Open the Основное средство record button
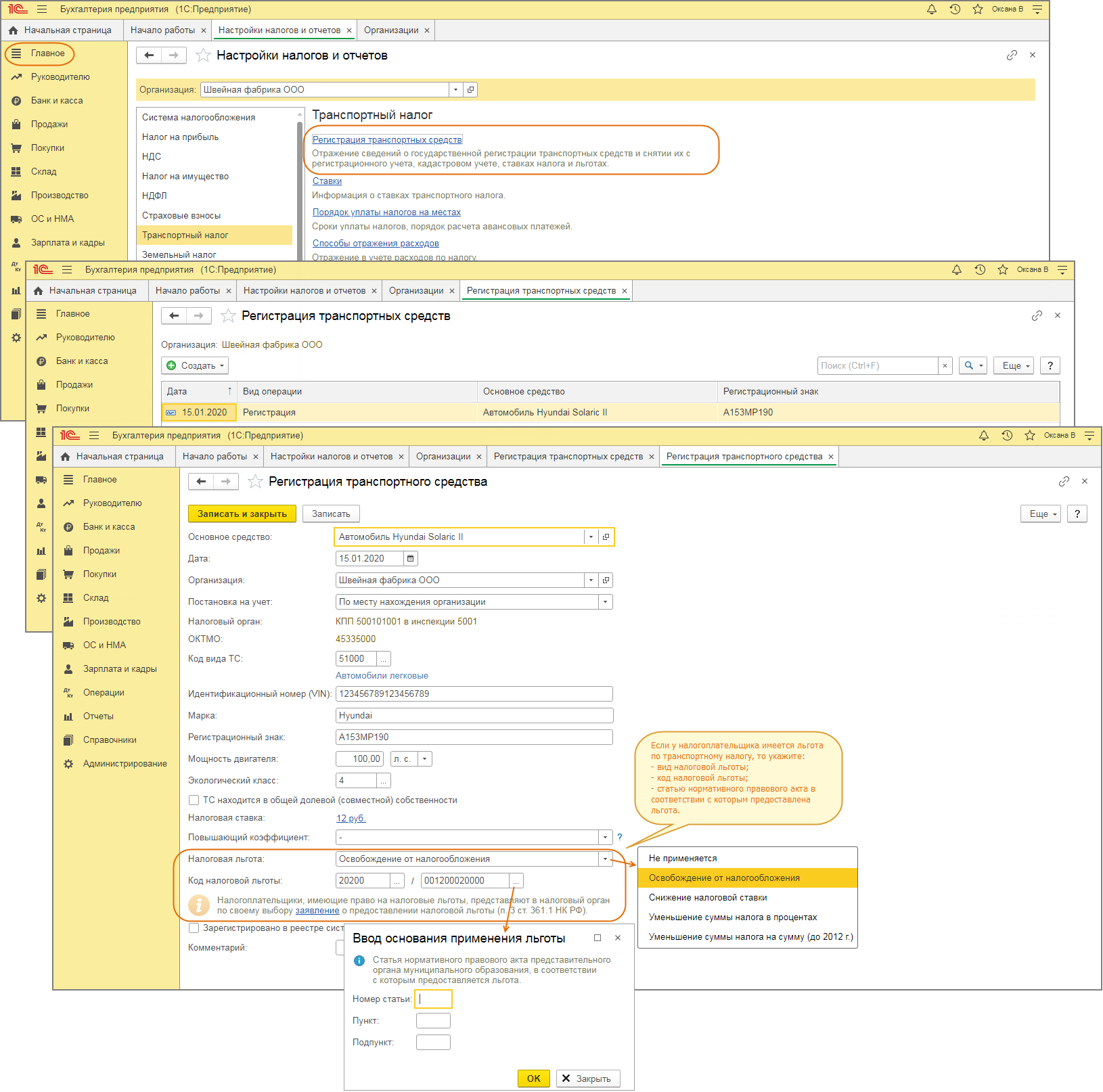 pyautogui.click(x=606, y=537)
